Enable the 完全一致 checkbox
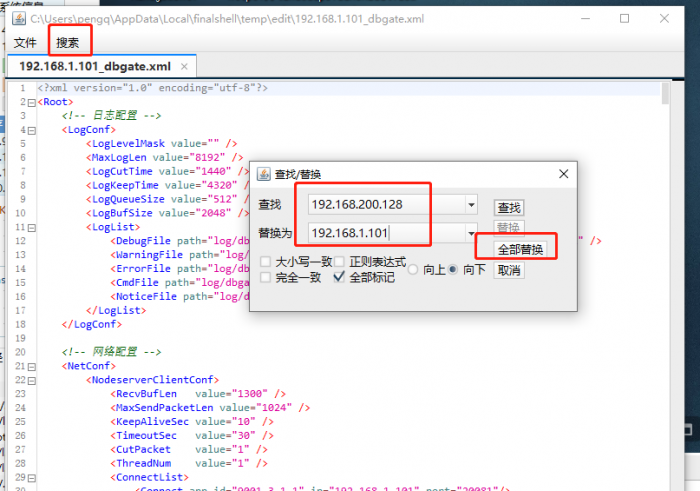This screenshot has height=491, width=700. coord(265,277)
